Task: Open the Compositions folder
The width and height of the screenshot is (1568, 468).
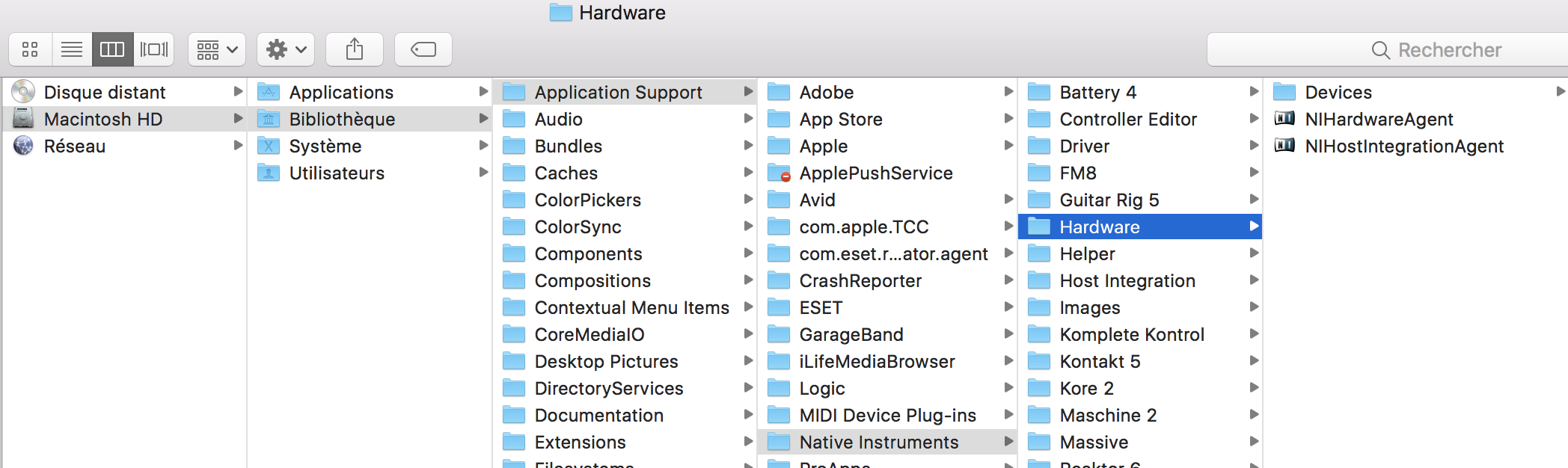Action: pyautogui.click(x=625, y=280)
